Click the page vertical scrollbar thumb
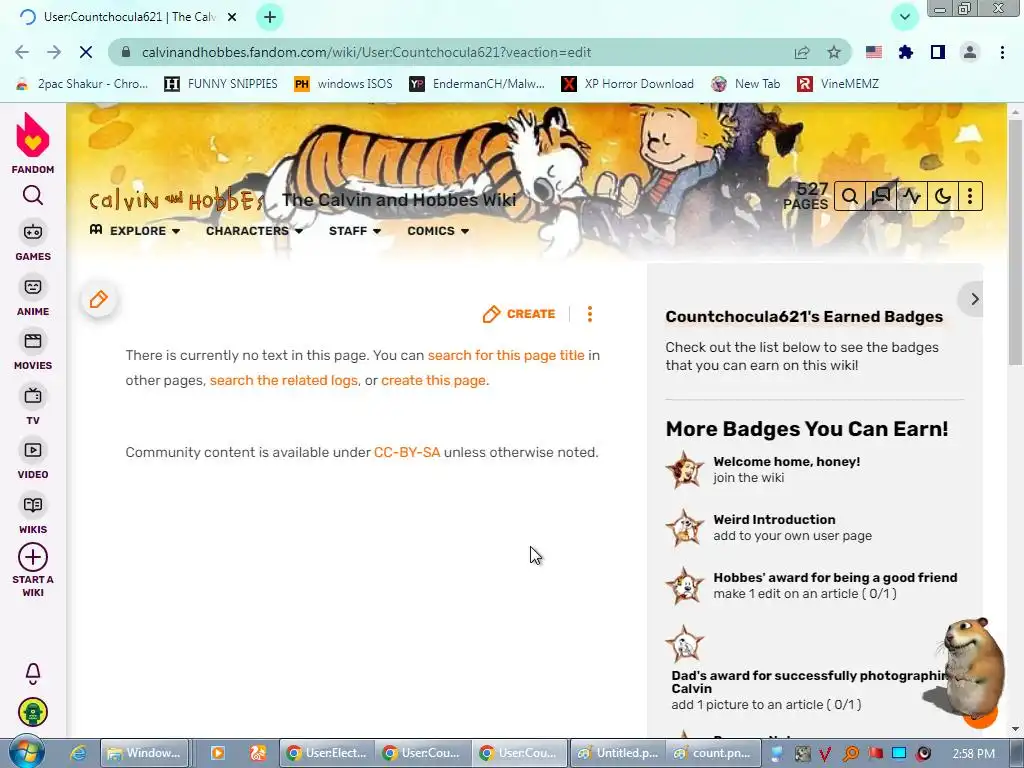1024x768 pixels. click(1016, 242)
